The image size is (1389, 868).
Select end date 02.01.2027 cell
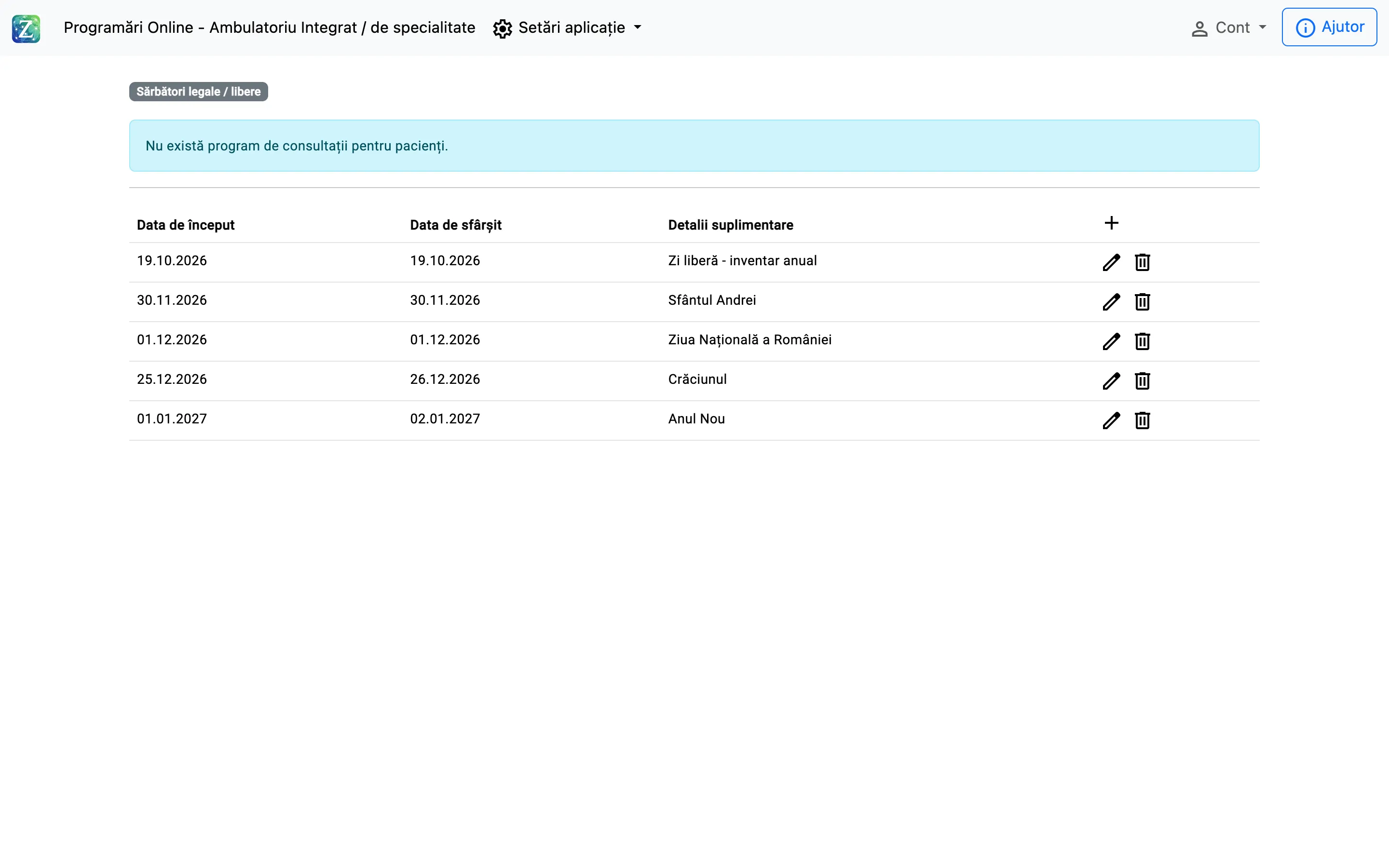(445, 419)
